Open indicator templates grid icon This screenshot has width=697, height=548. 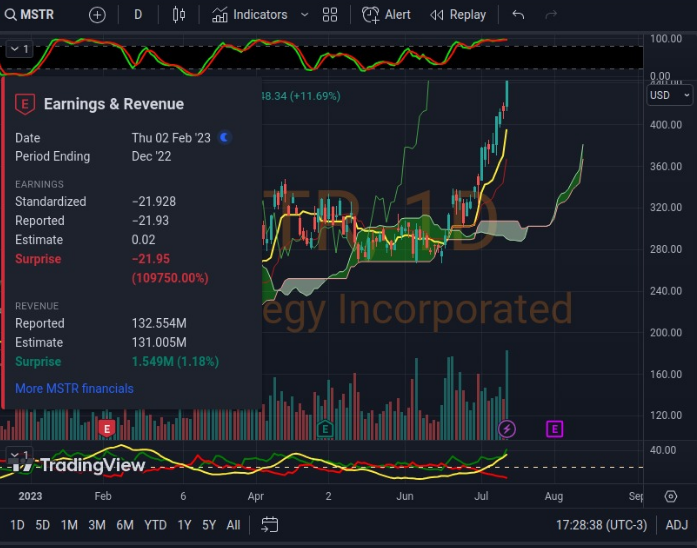329,15
